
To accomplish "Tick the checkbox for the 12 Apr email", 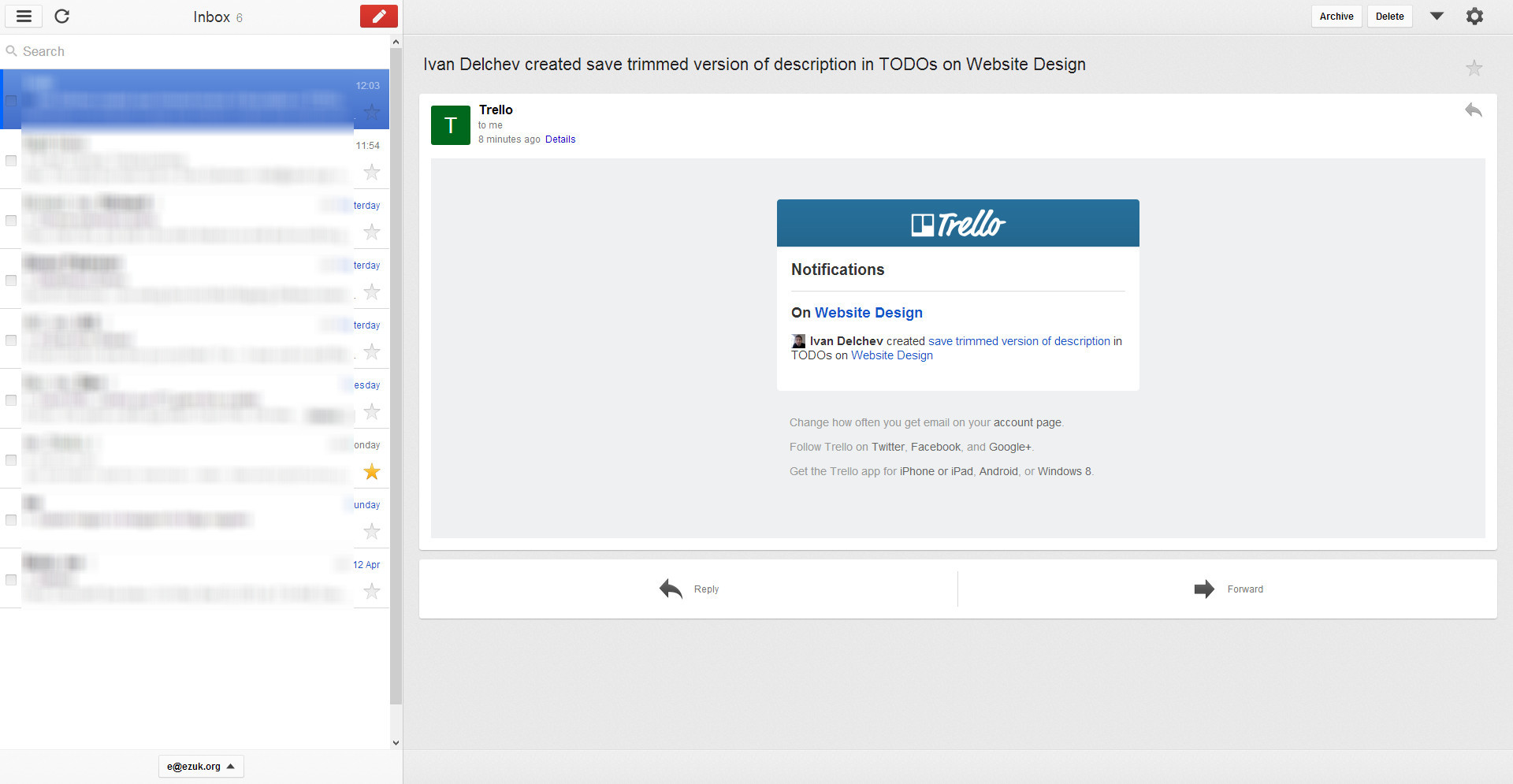I will point(11,580).
